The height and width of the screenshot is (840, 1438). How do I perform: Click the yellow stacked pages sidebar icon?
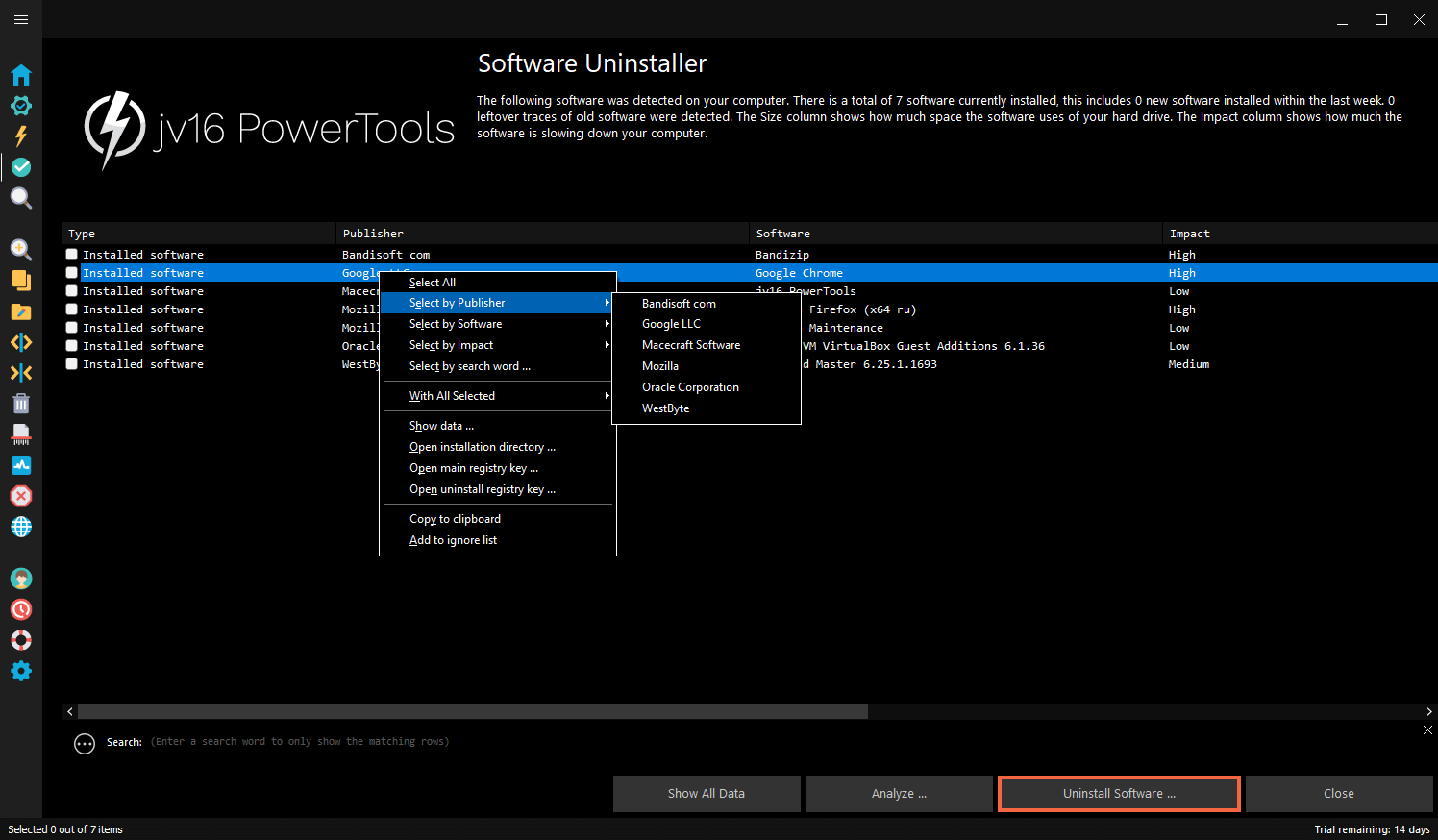[x=21, y=281]
